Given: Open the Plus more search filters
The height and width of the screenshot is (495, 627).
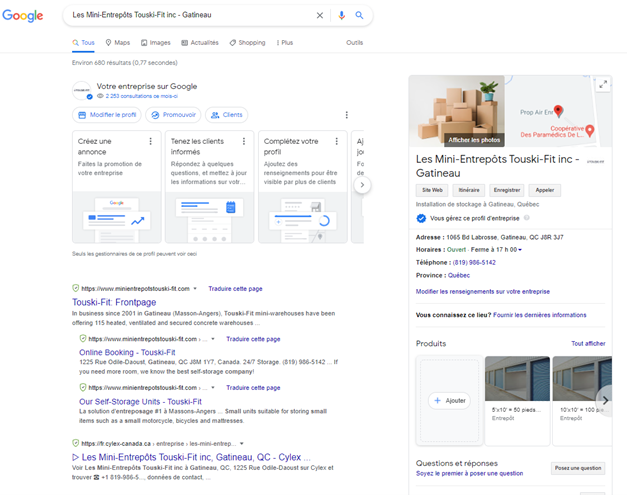Looking at the screenshot, I should tap(284, 43).
